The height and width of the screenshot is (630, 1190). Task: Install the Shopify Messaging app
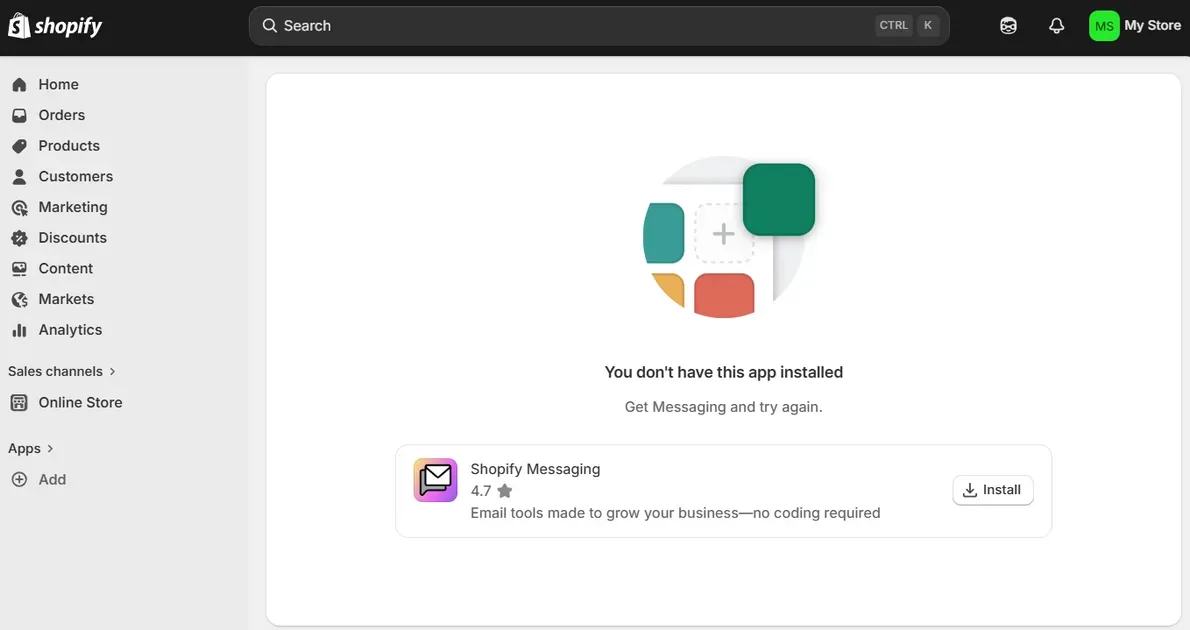[993, 490]
